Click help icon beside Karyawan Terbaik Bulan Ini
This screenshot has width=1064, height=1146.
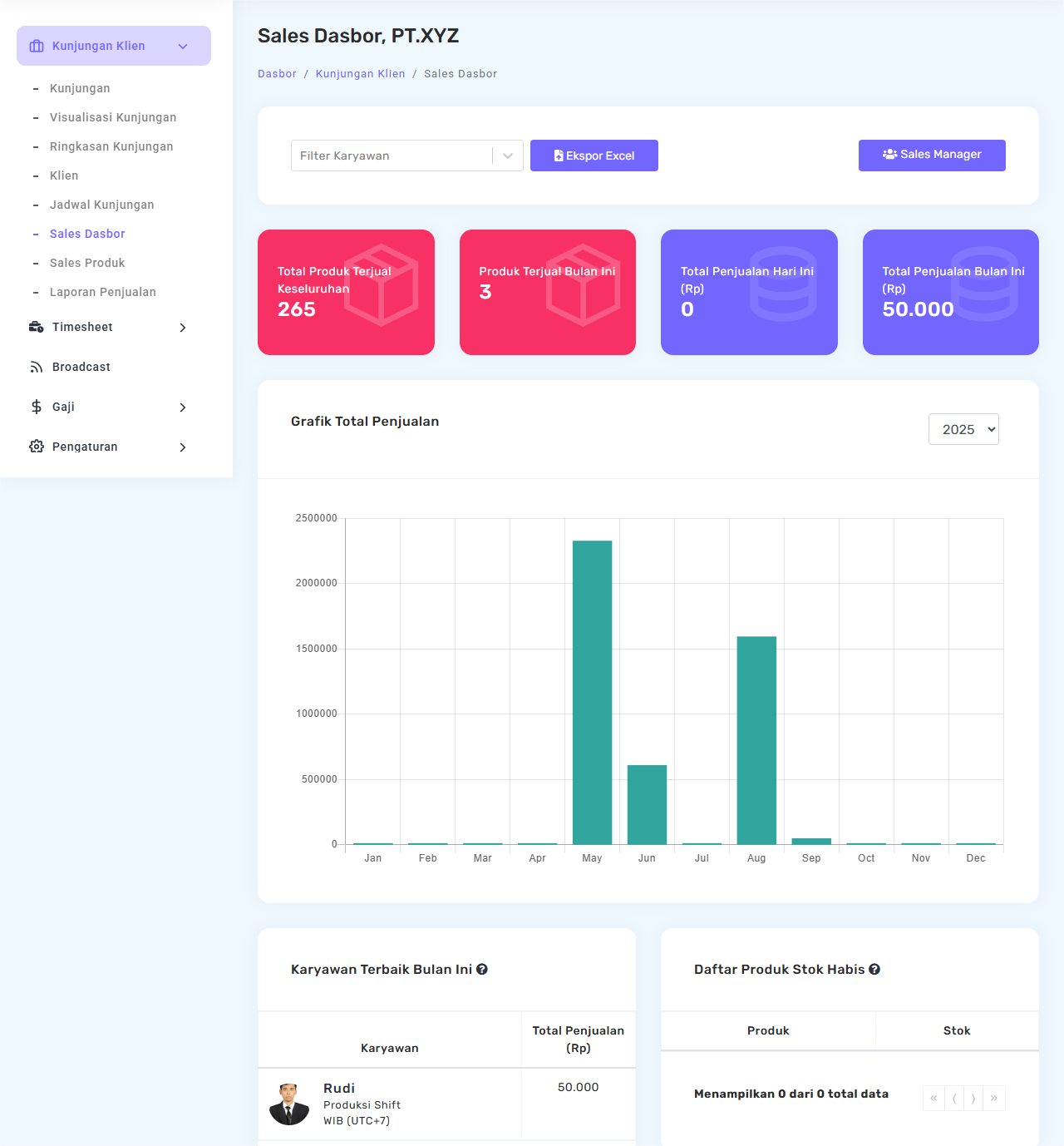pyautogui.click(x=482, y=969)
